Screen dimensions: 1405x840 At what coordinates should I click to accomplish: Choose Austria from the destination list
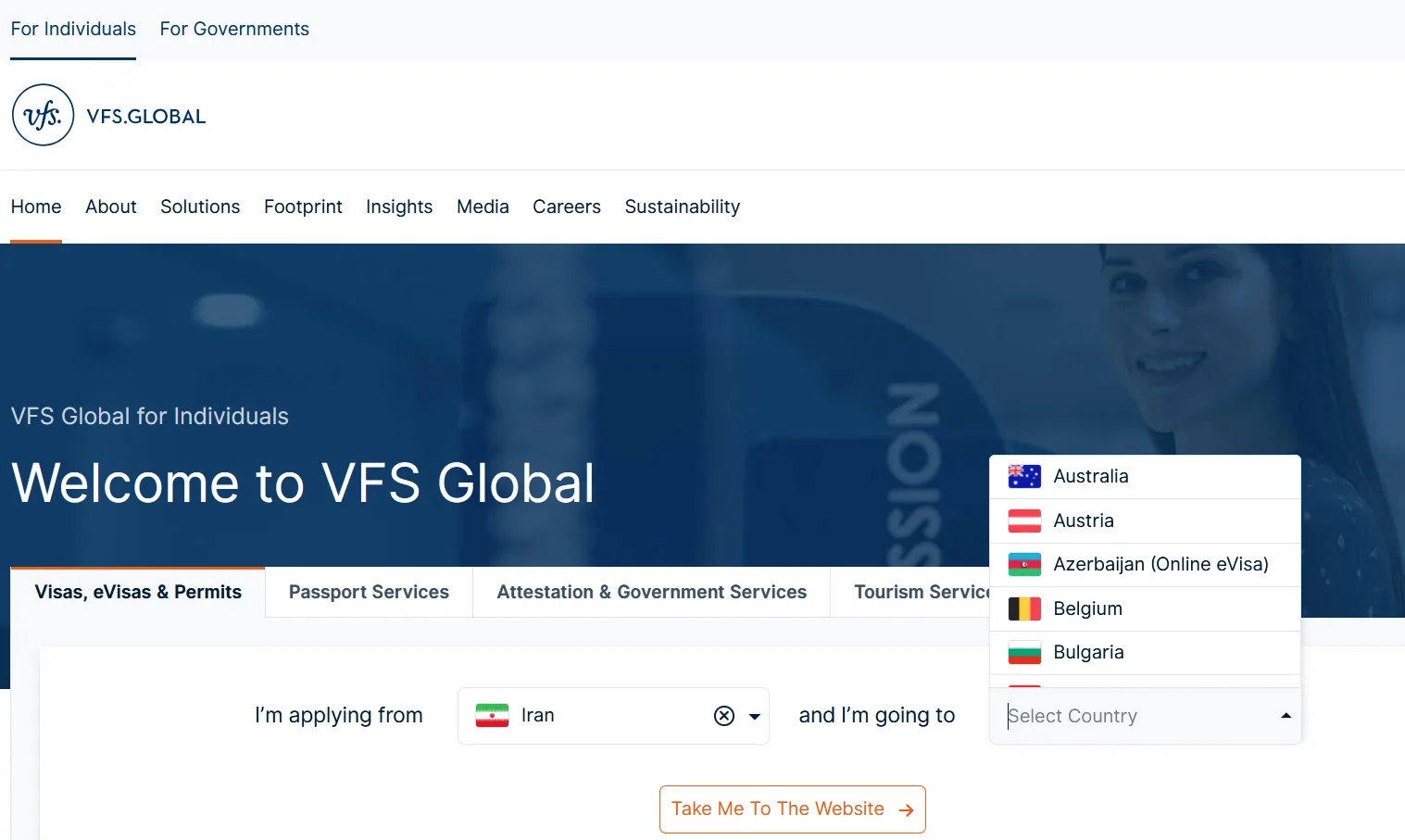(x=1145, y=521)
